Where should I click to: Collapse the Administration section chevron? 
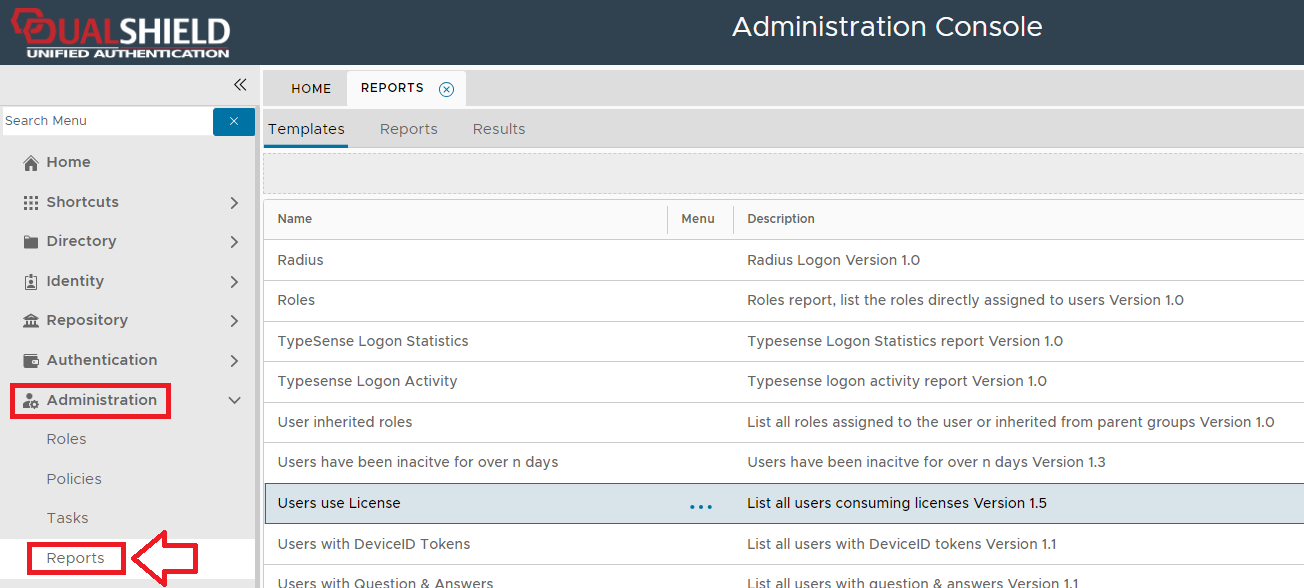(x=235, y=401)
